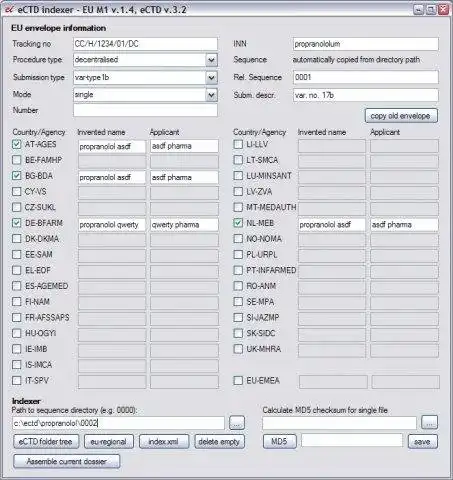Click the Subm. descr. input field
453x480 pixels.
click(x=366, y=95)
